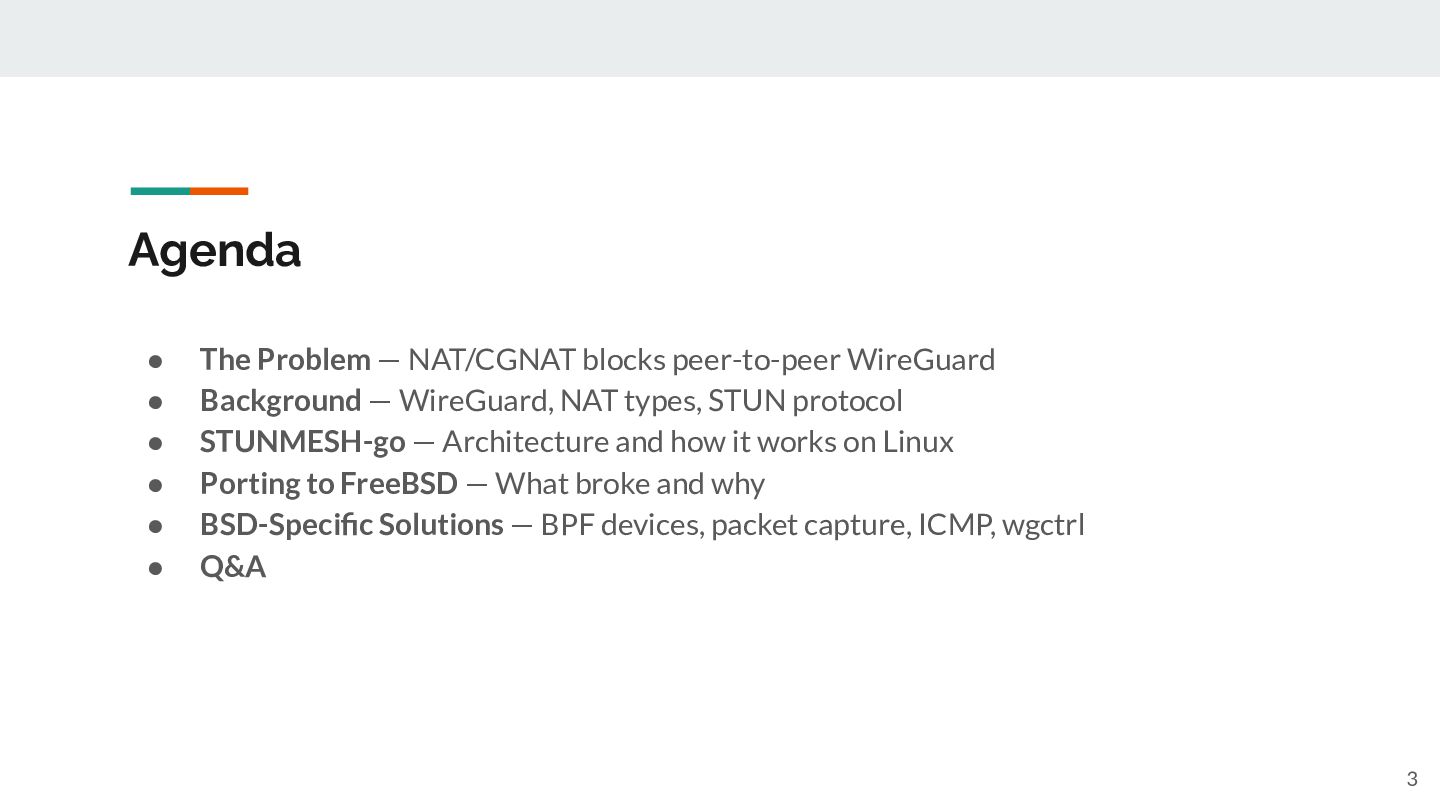Click bullet point before 'Q&A'
The width and height of the screenshot is (1440, 810).
[x=156, y=568]
